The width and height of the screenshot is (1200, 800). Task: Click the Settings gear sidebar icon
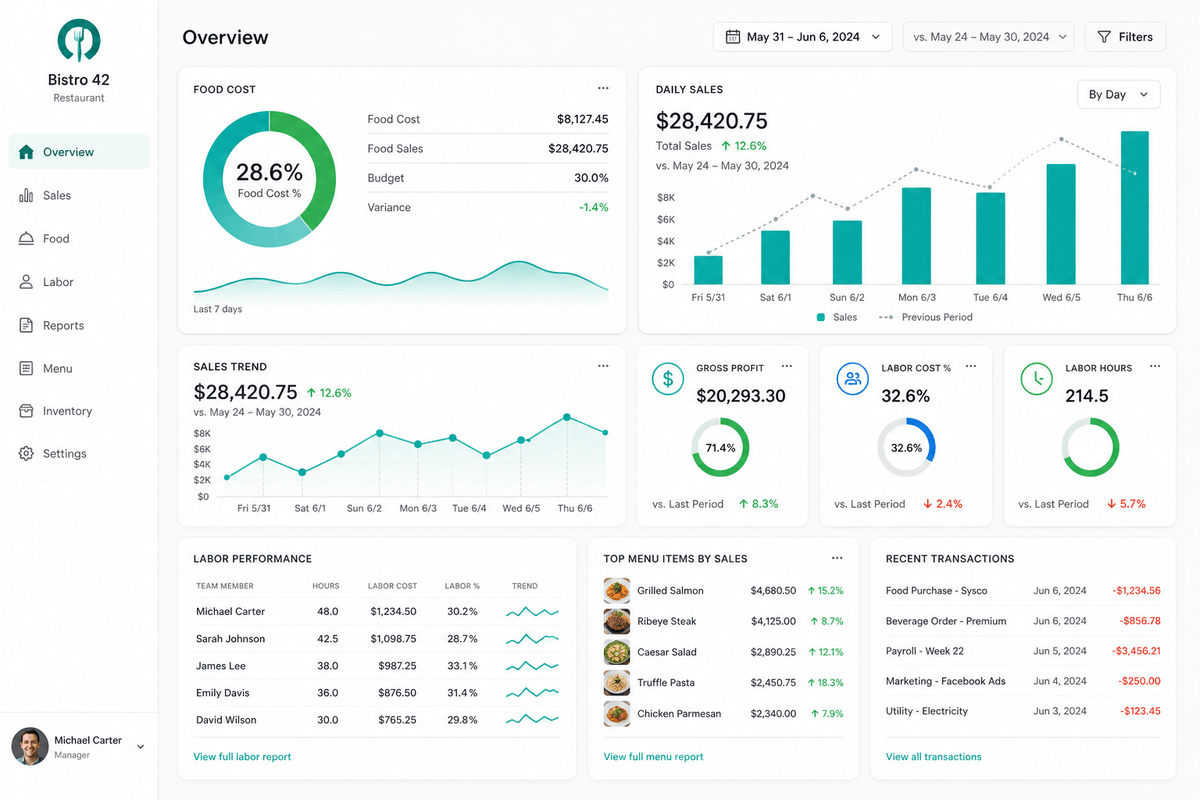pyautogui.click(x=26, y=453)
